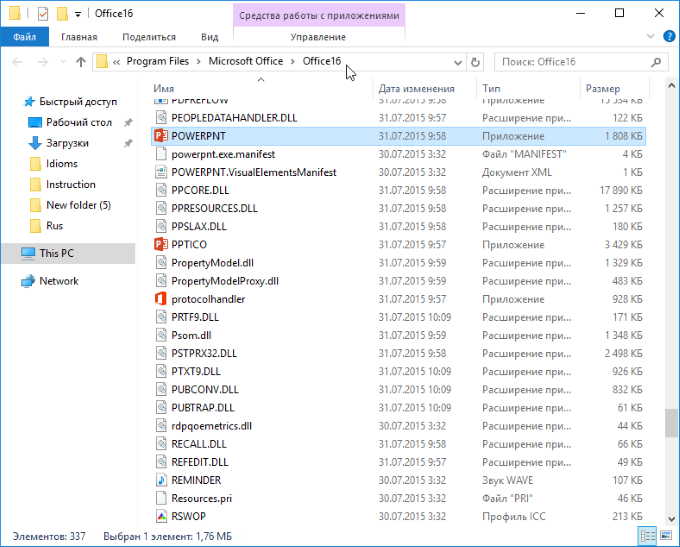Select the RSWOP color profile icon
Image resolution: width=680 pixels, height=547 pixels.
coord(161,516)
